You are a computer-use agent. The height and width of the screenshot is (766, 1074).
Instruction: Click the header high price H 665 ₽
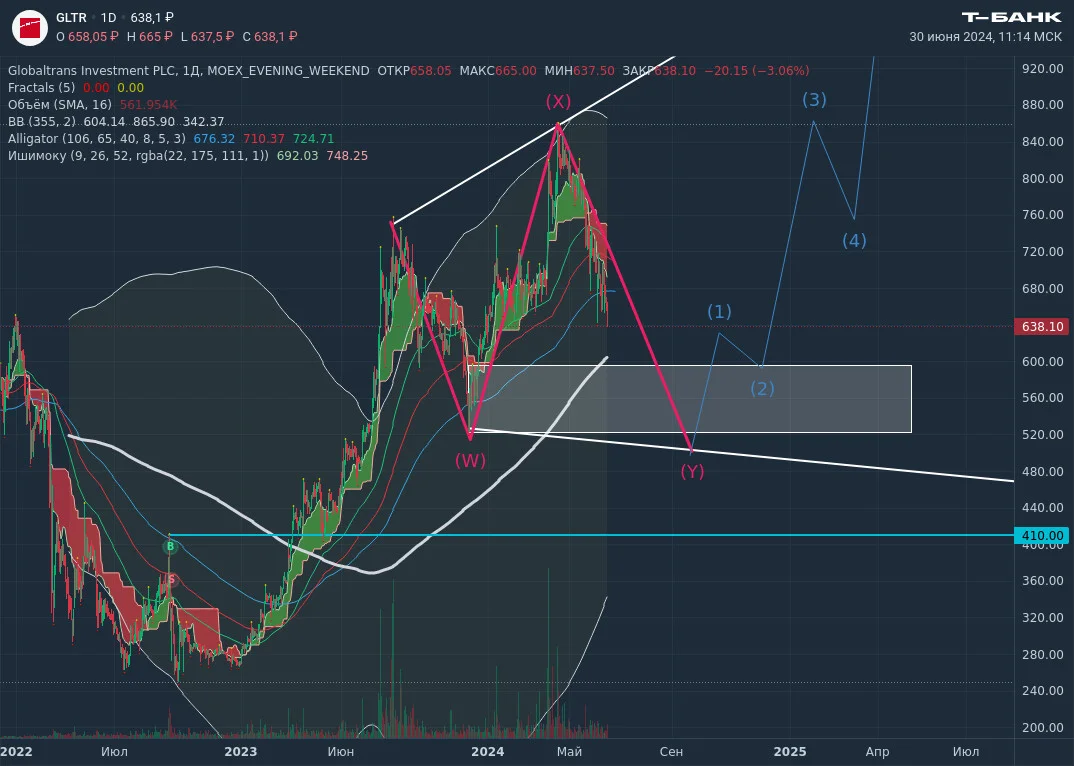pos(149,37)
